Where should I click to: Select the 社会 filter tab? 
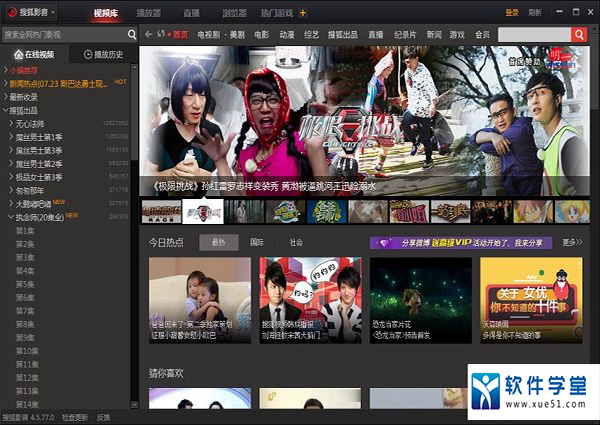(296, 243)
